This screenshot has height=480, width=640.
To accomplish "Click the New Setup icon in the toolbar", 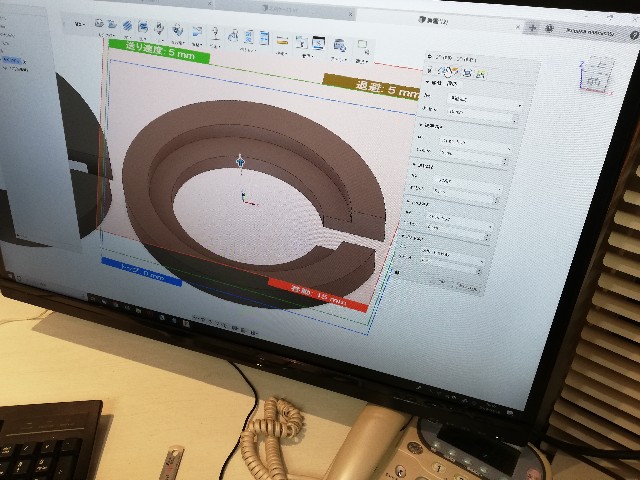I will tap(99, 24).
